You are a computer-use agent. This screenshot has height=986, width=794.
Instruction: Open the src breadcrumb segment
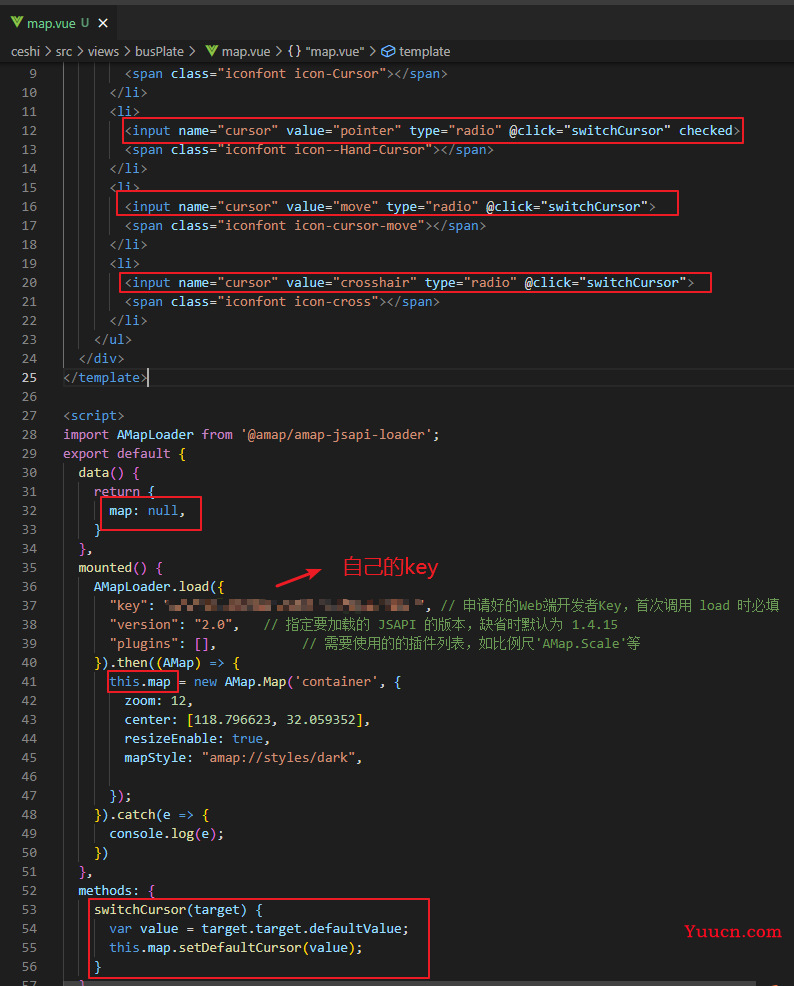[x=63, y=52]
